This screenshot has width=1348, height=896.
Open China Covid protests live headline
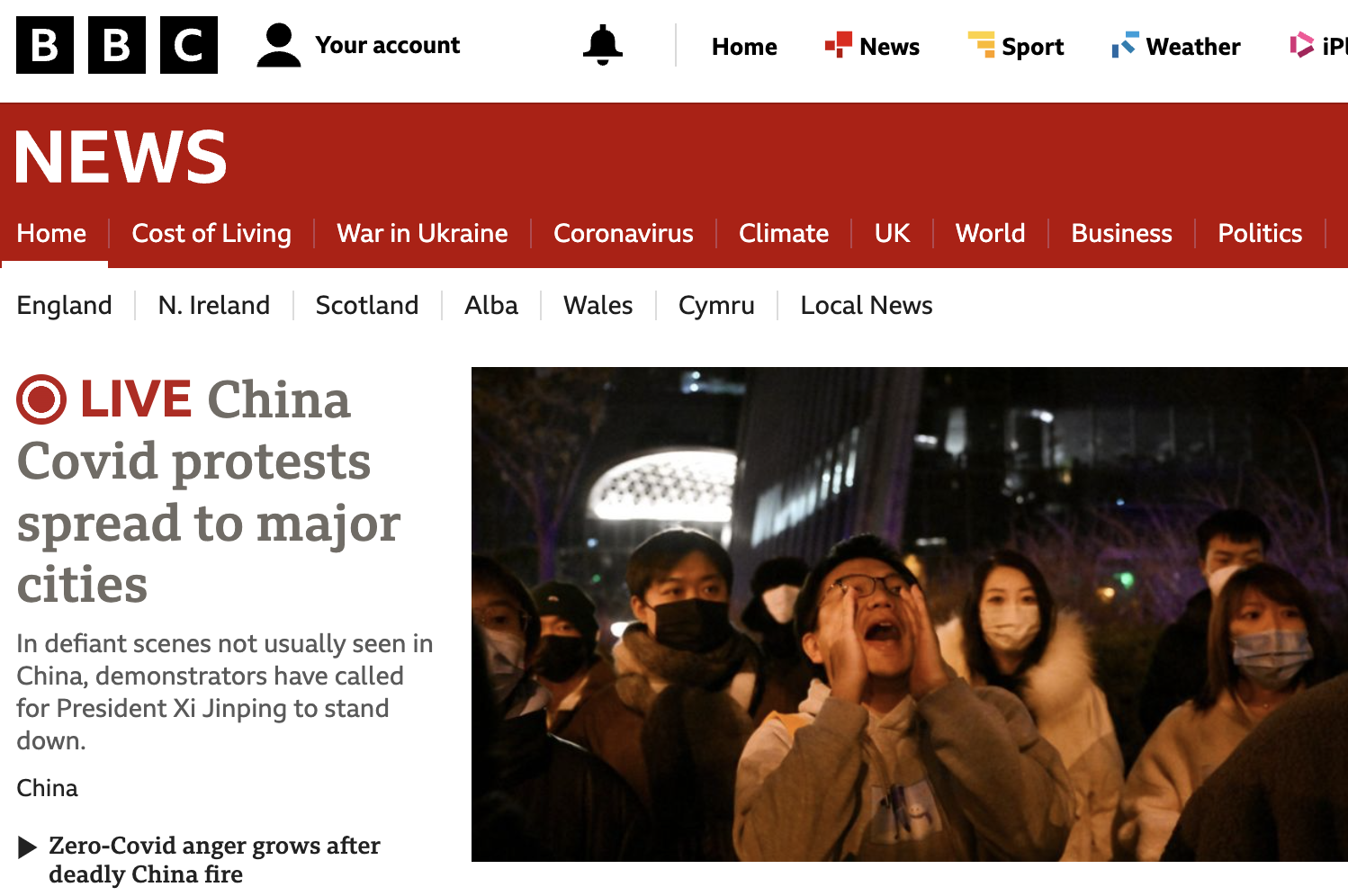coord(209,491)
